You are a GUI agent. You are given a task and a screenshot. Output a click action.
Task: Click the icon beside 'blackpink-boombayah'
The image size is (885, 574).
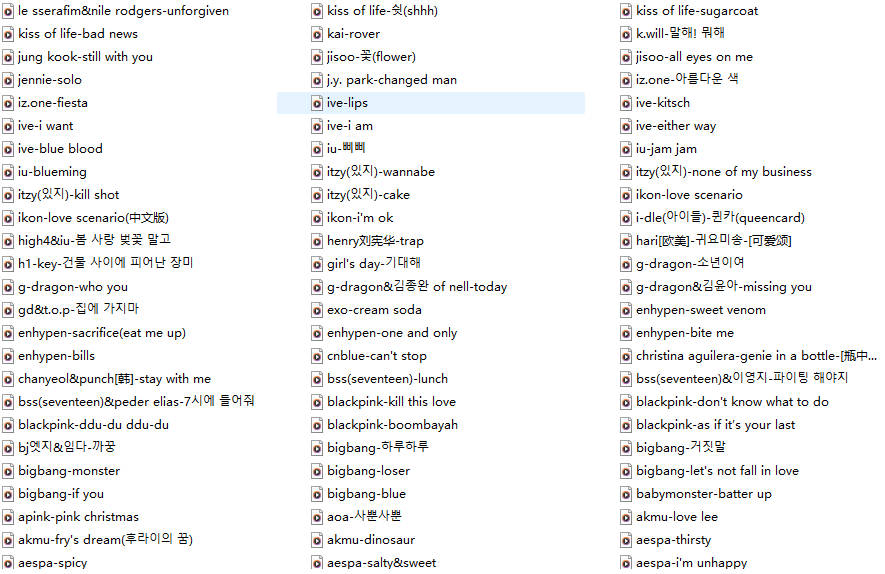317,425
